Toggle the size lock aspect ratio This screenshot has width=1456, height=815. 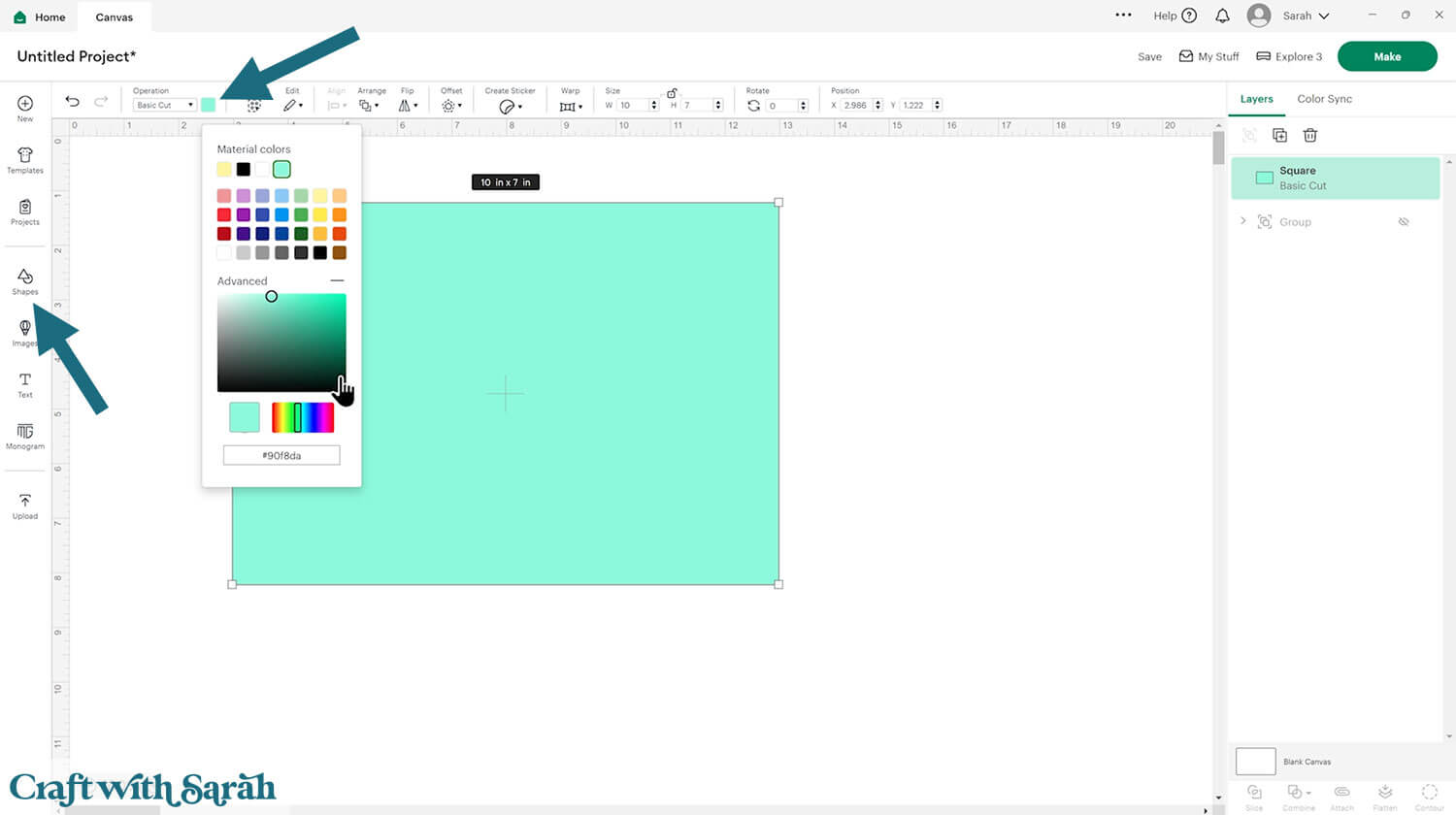pyautogui.click(x=672, y=93)
